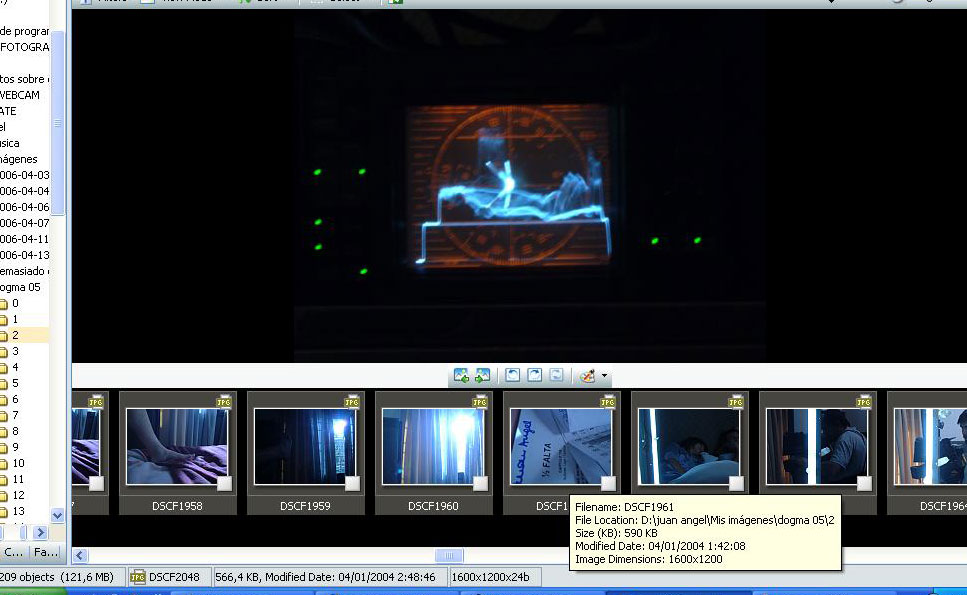Go to the previous image
Screen dimensions: 967x595
(x=461, y=375)
